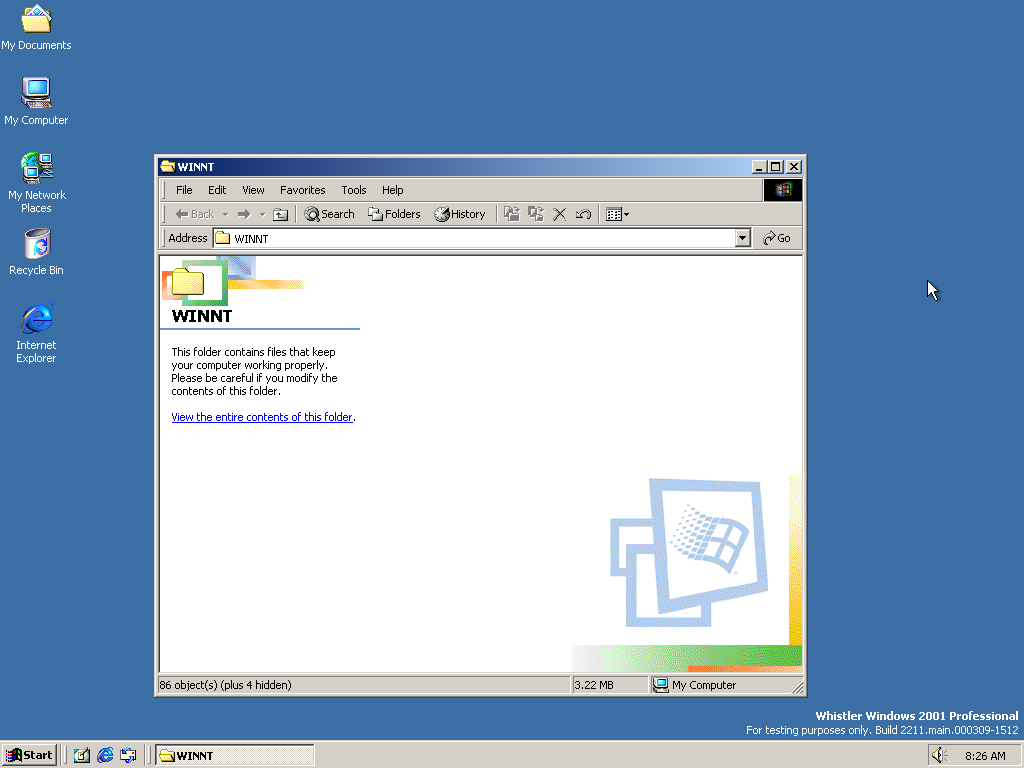Go up one folder level
This screenshot has height=768, width=1024.
tap(280, 214)
